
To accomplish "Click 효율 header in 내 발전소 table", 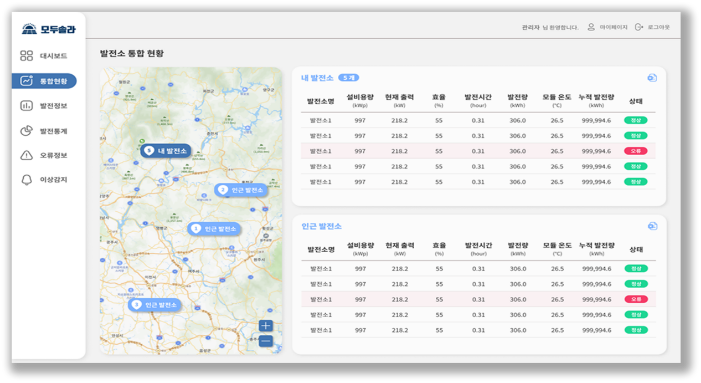I will click(439, 101).
